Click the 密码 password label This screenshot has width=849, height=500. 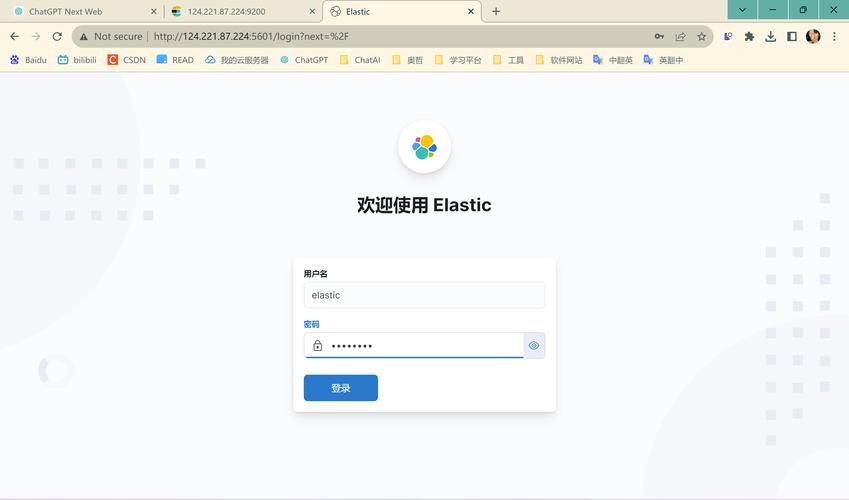[x=311, y=324]
